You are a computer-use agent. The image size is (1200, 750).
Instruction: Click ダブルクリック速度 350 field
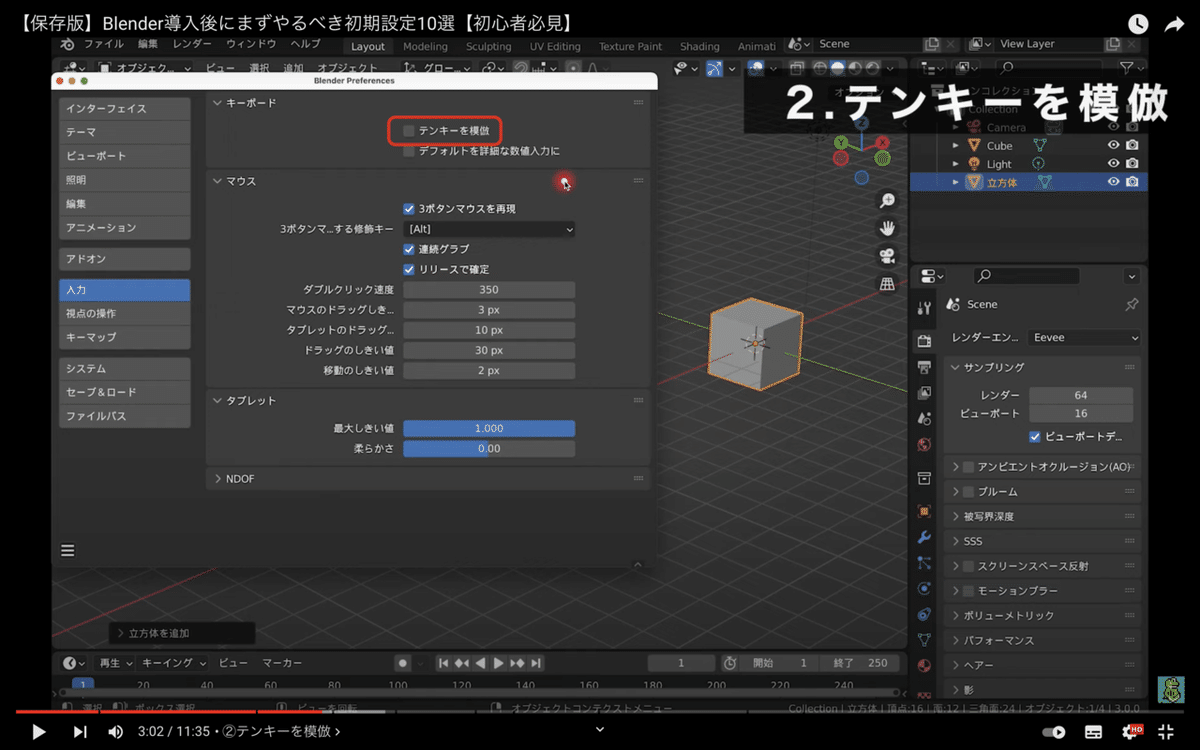tap(490, 290)
